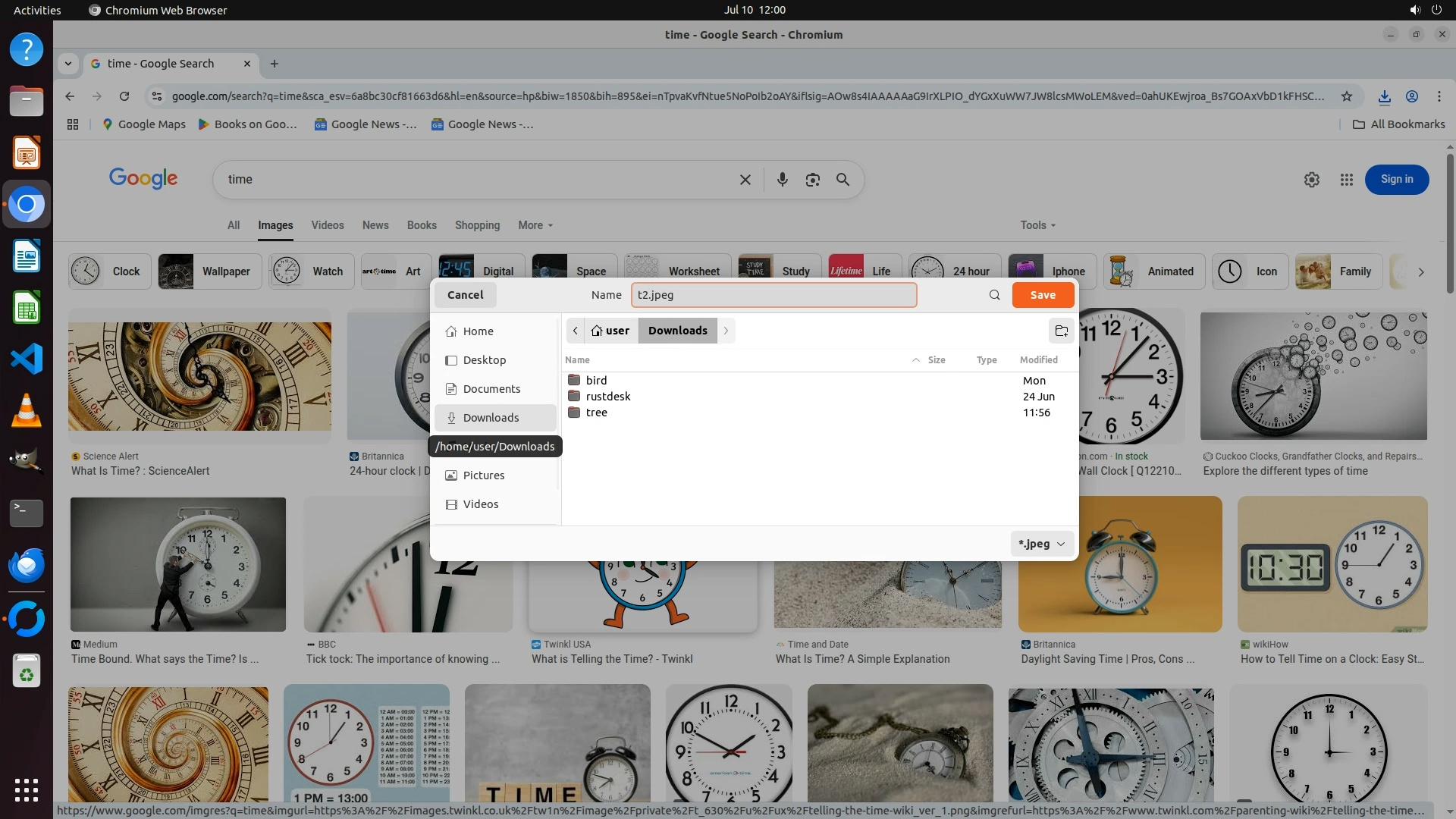Sort files by Size column header
Screen dimensions: 1456x819
[936, 360]
